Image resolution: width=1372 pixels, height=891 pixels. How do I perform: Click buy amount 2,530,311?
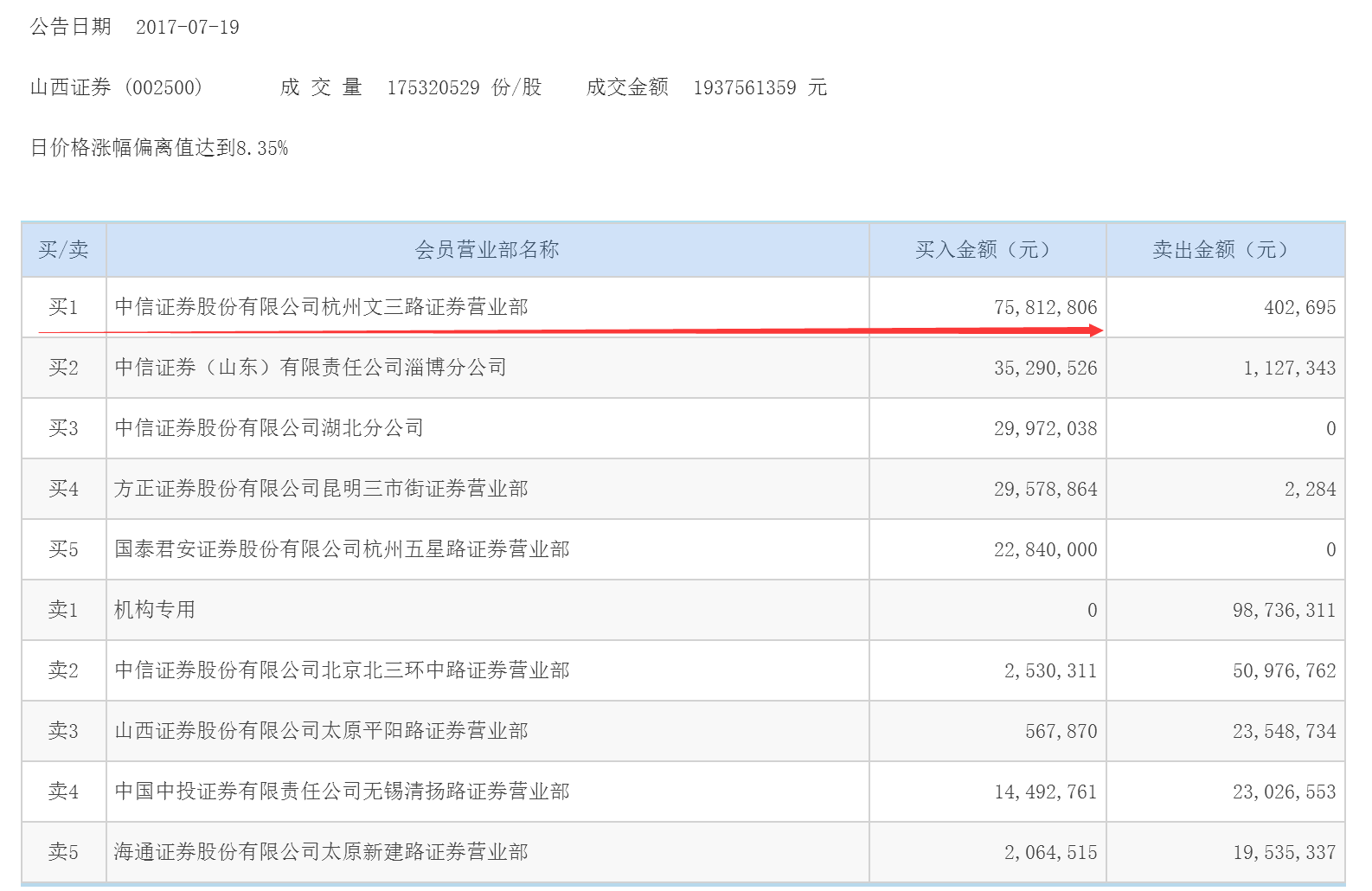pos(1050,670)
